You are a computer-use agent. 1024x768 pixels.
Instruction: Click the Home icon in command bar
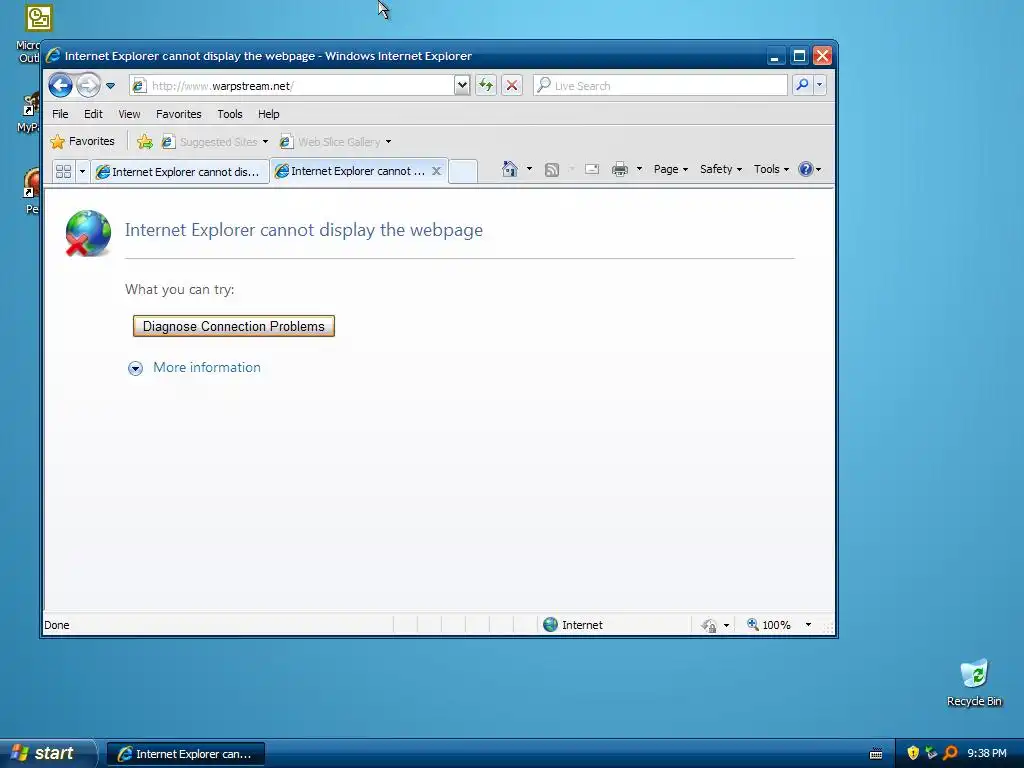[x=509, y=169]
